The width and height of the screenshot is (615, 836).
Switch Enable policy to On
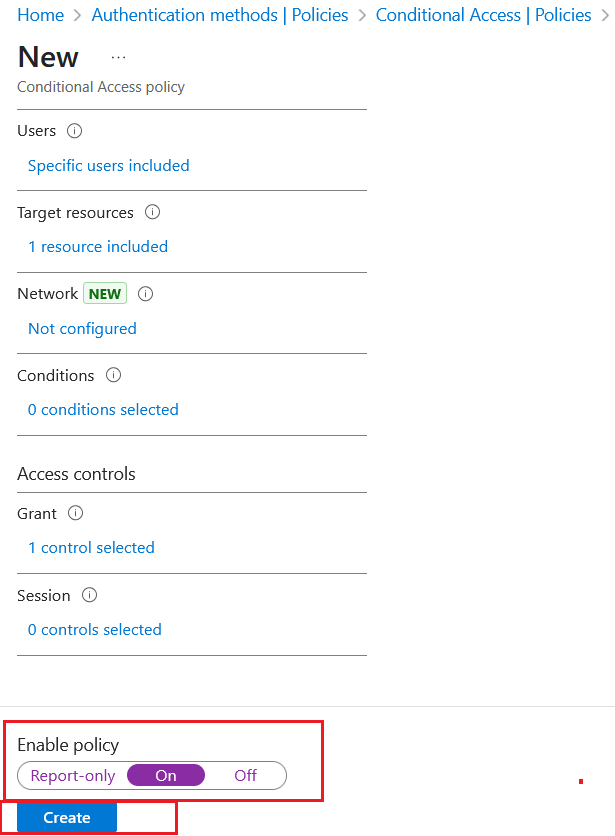pos(166,775)
